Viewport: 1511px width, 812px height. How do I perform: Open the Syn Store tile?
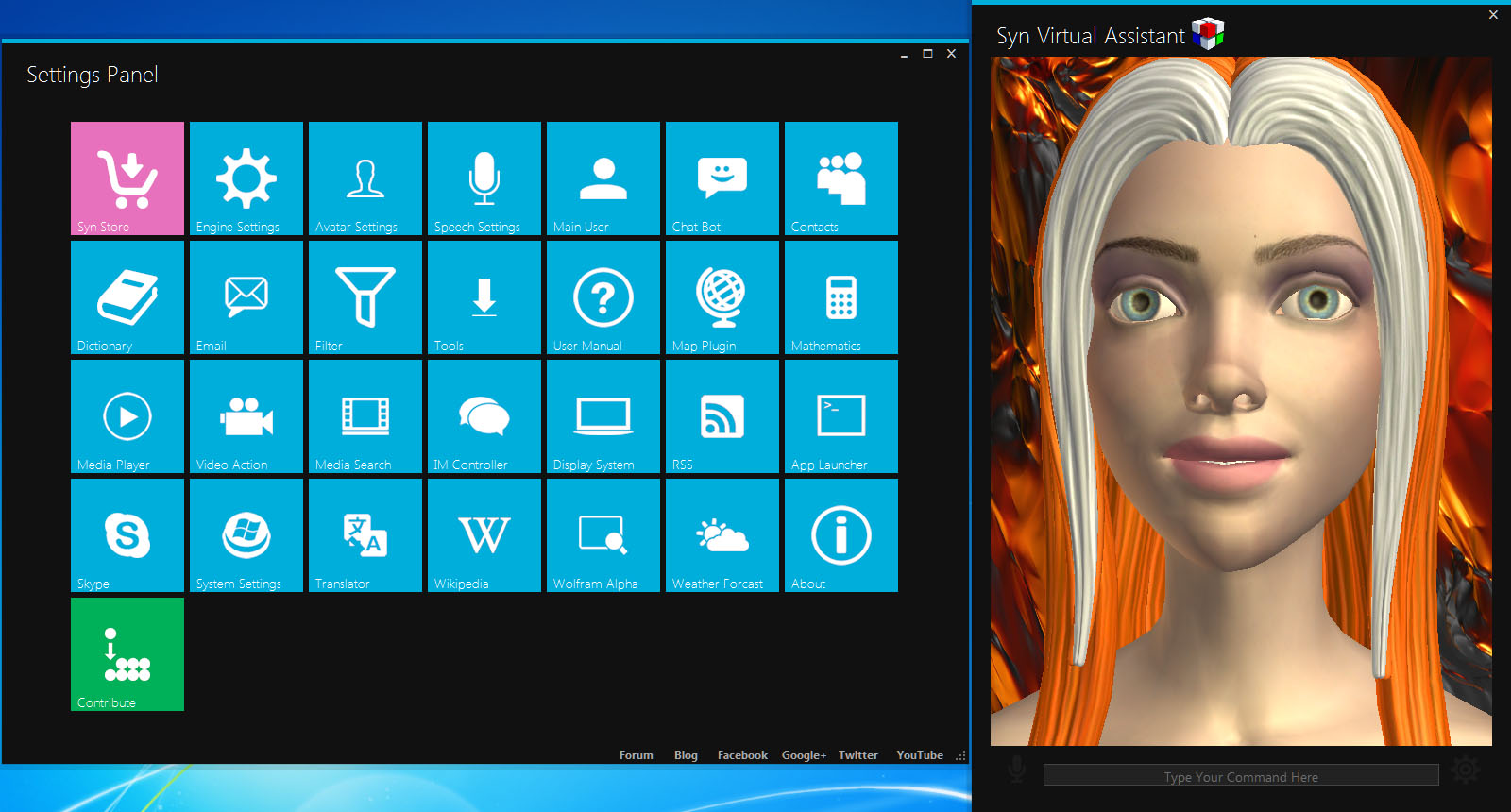tap(127, 178)
